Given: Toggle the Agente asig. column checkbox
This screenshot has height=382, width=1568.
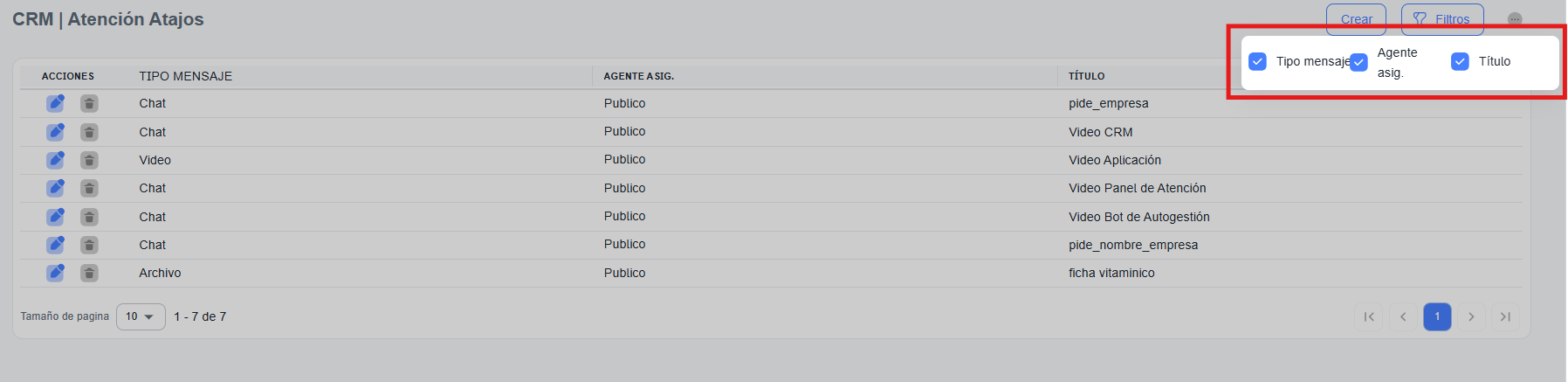Looking at the screenshot, I should [x=1359, y=62].
